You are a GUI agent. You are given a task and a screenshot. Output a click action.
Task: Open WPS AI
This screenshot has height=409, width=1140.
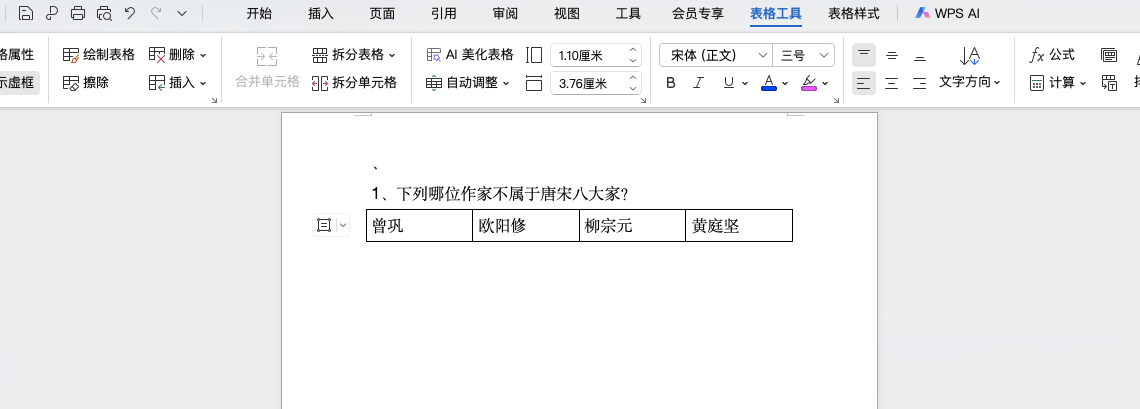point(946,13)
